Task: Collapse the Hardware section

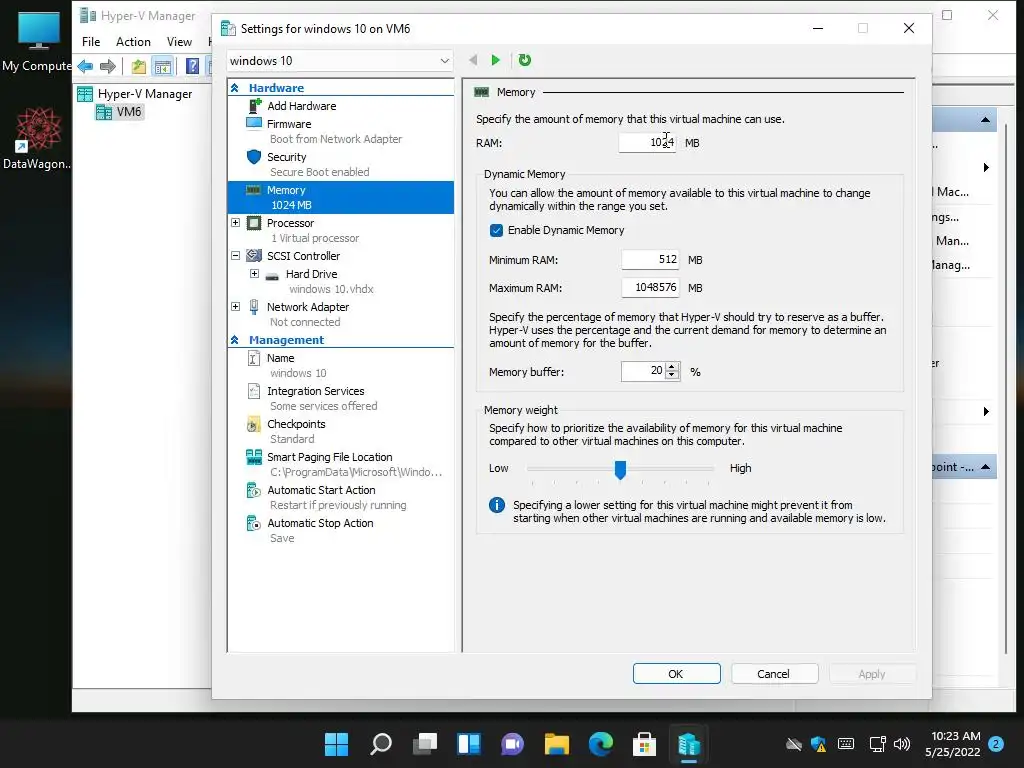Action: (x=235, y=88)
